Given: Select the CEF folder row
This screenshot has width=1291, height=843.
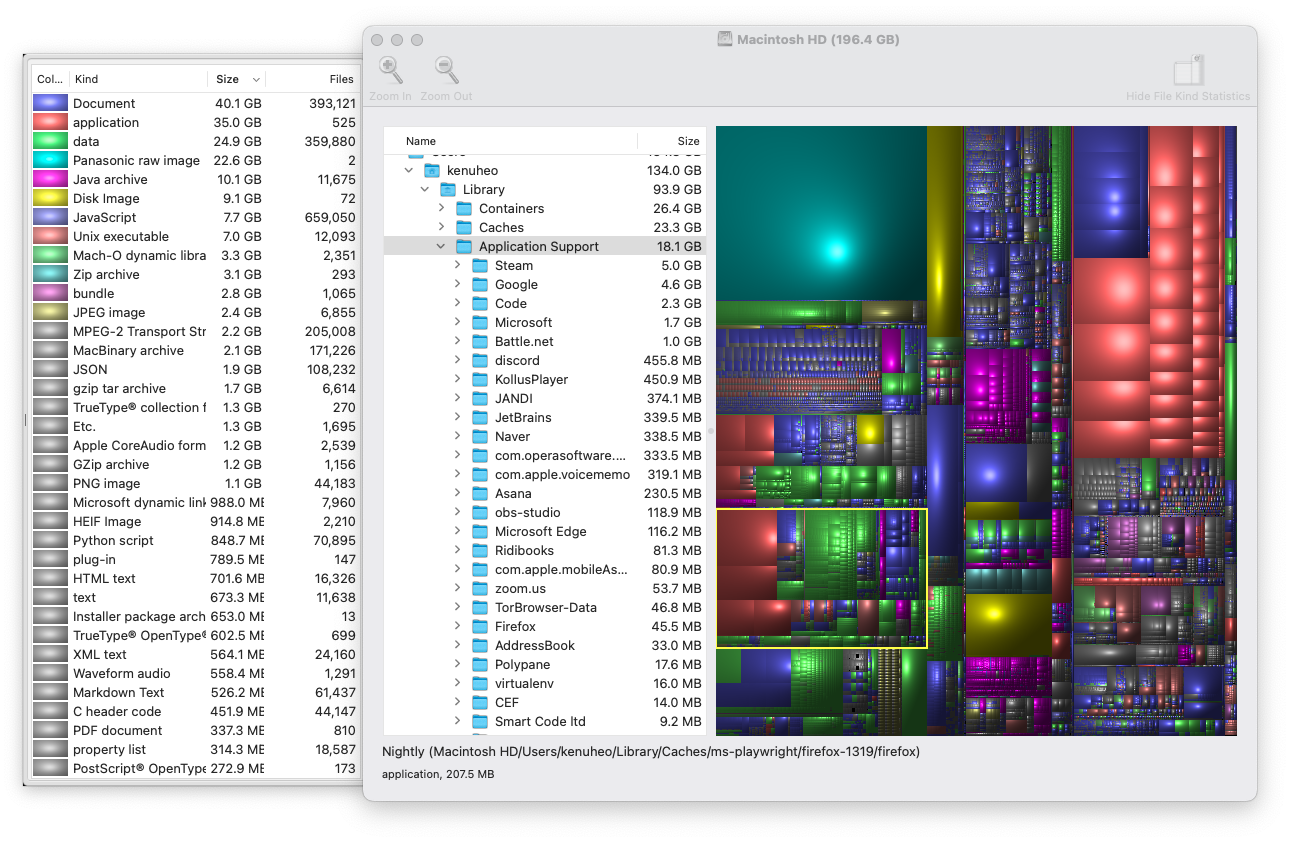Looking at the screenshot, I should [x=545, y=703].
